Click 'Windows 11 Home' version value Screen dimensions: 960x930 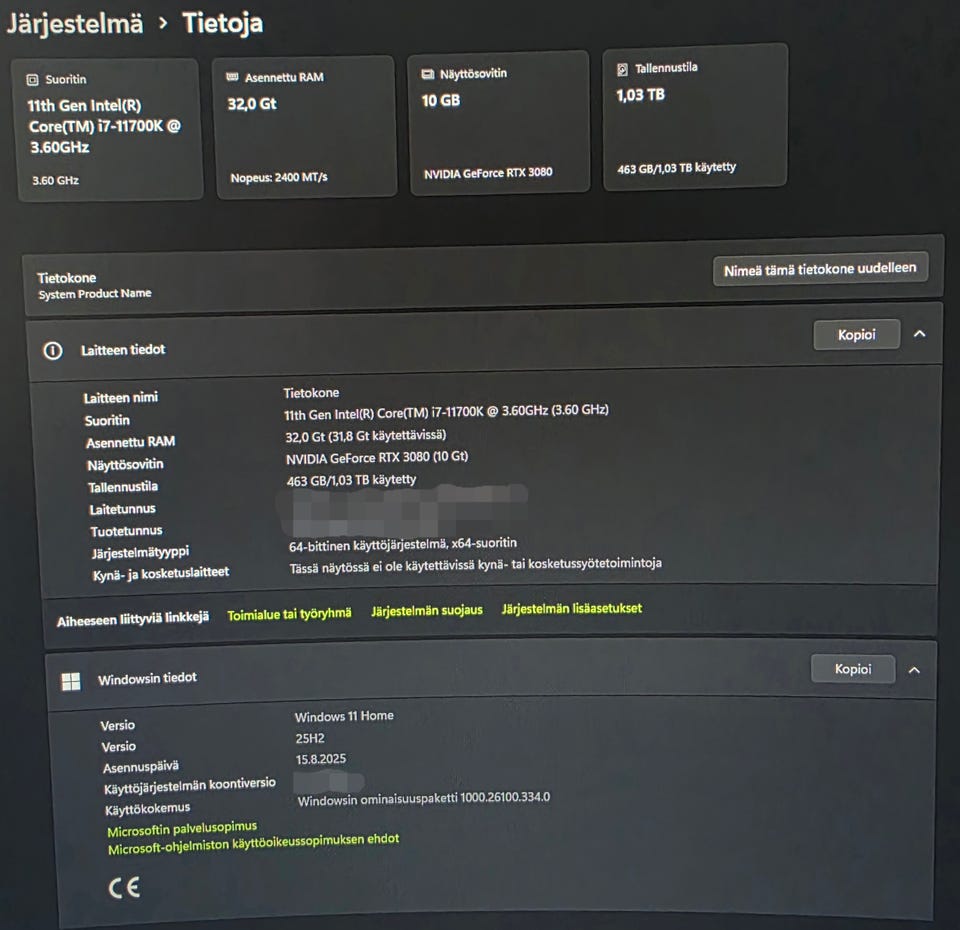(x=344, y=716)
